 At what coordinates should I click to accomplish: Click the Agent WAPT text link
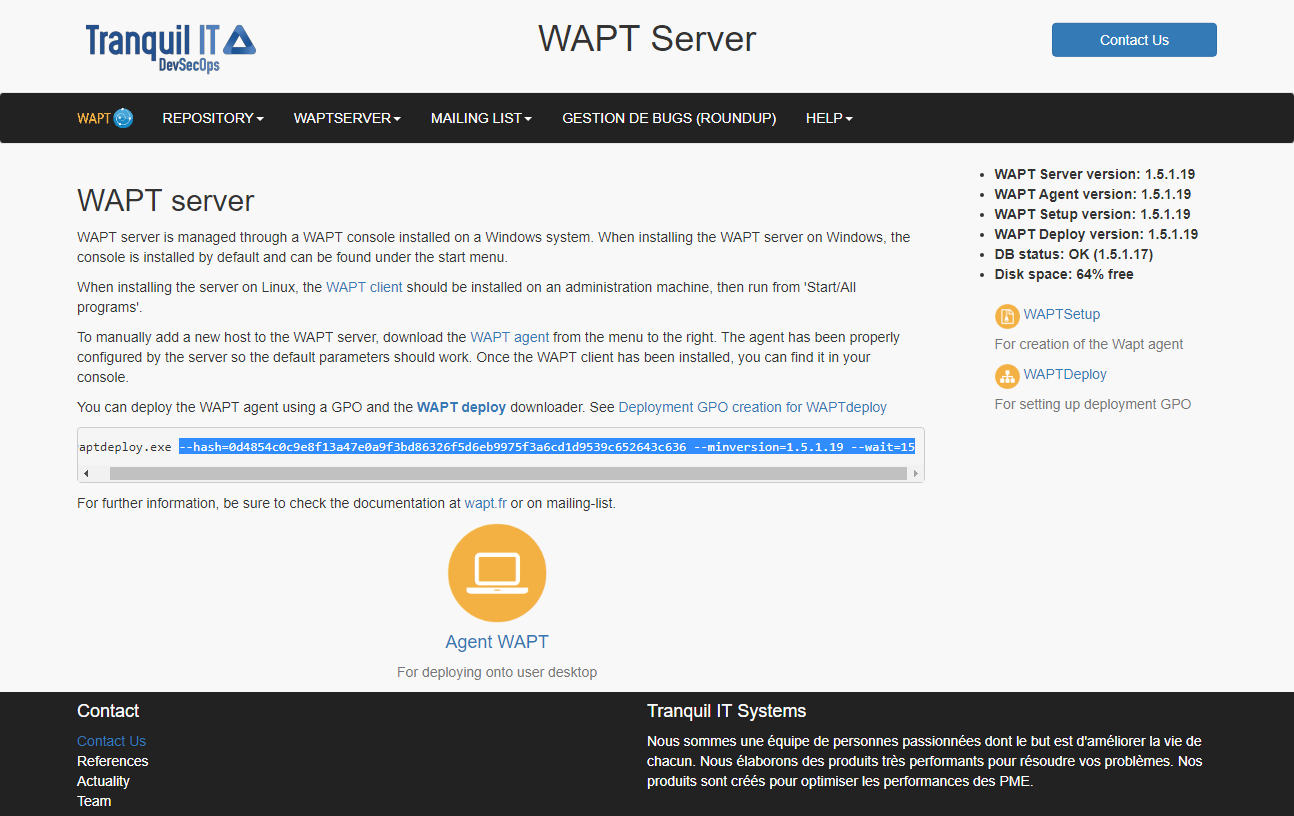tap(497, 642)
